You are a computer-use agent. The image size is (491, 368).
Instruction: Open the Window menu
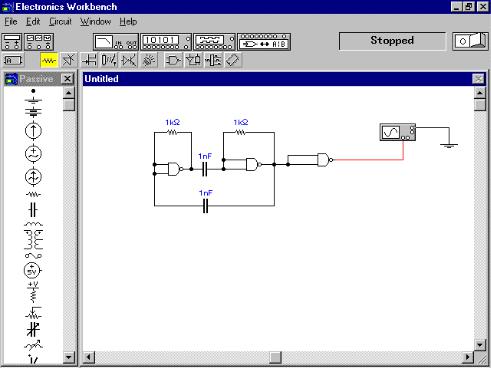(95, 22)
